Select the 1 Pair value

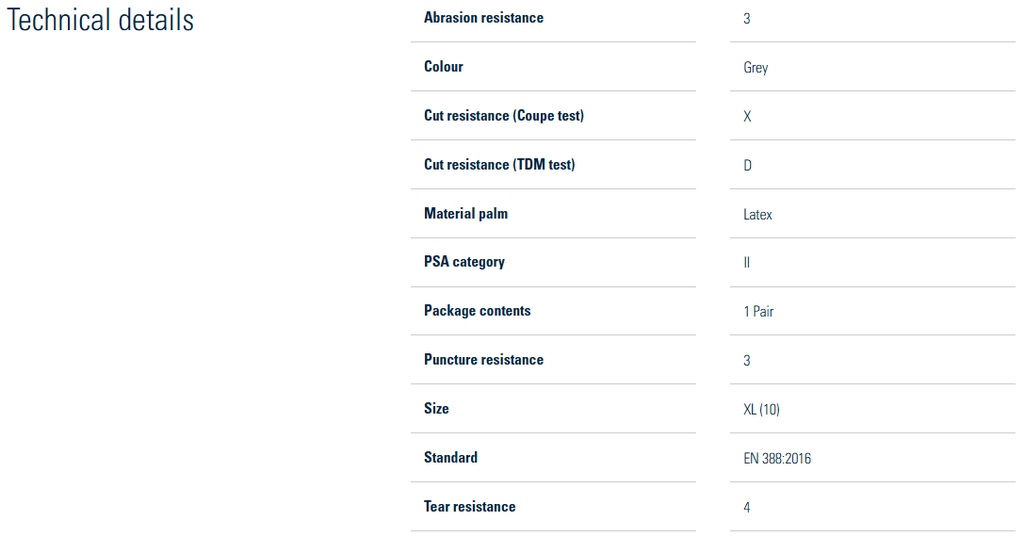click(x=758, y=312)
